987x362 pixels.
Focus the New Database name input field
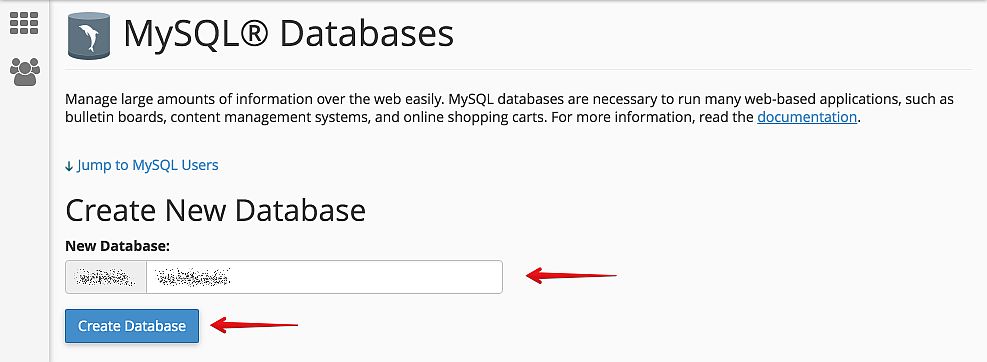pyautogui.click(x=324, y=277)
